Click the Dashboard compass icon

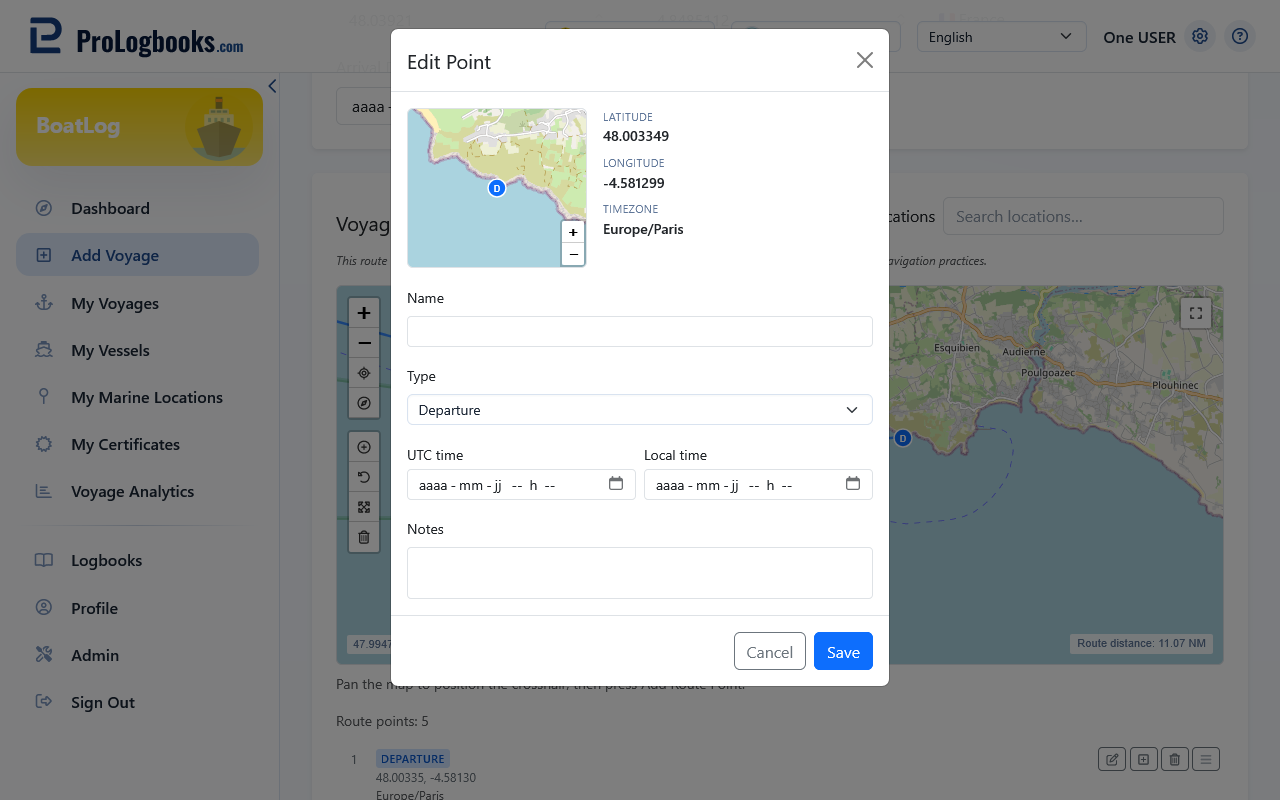(43, 208)
